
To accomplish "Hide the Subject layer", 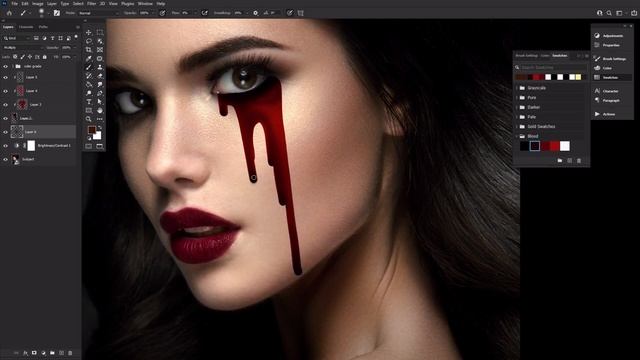I will tap(5, 160).
